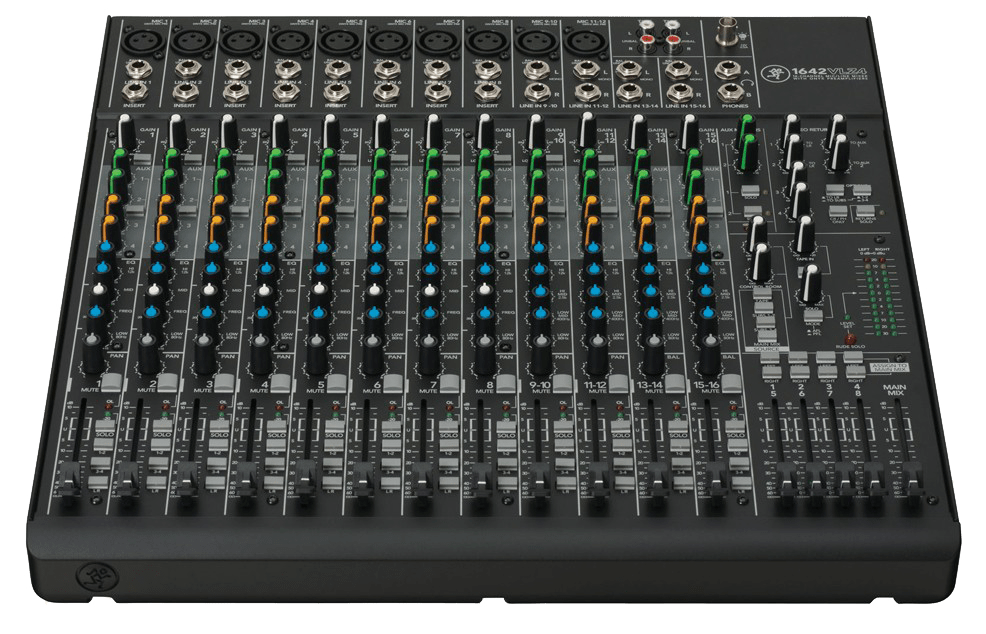Mute stereo channel 9-10
This screenshot has height=634, width=986.
pos(562,382)
